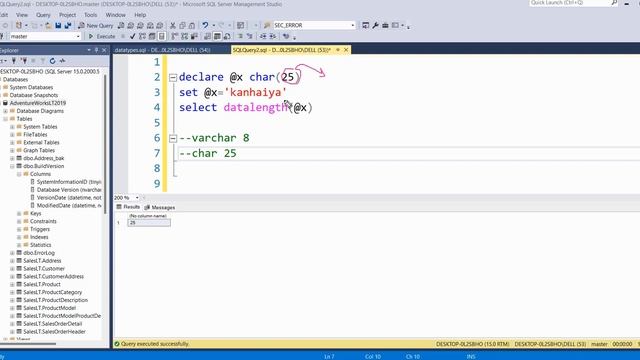Collapse the comment block on line 6
640x360 pixels.
click(x=173, y=138)
